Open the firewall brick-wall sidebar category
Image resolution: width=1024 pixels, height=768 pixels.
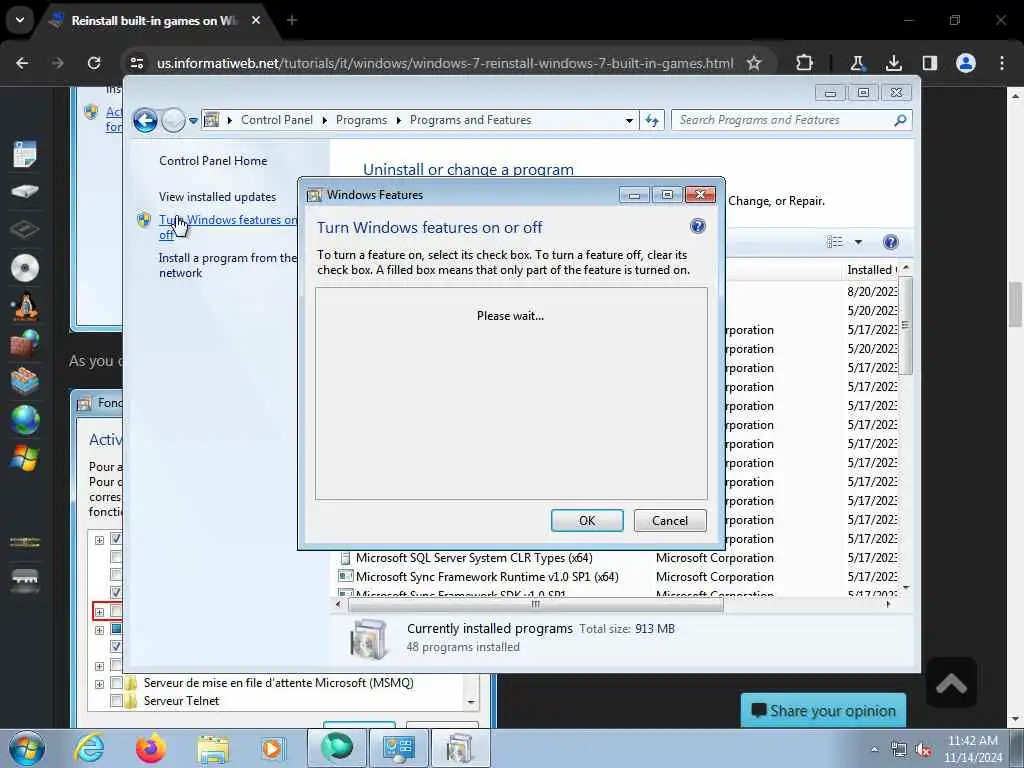25,344
